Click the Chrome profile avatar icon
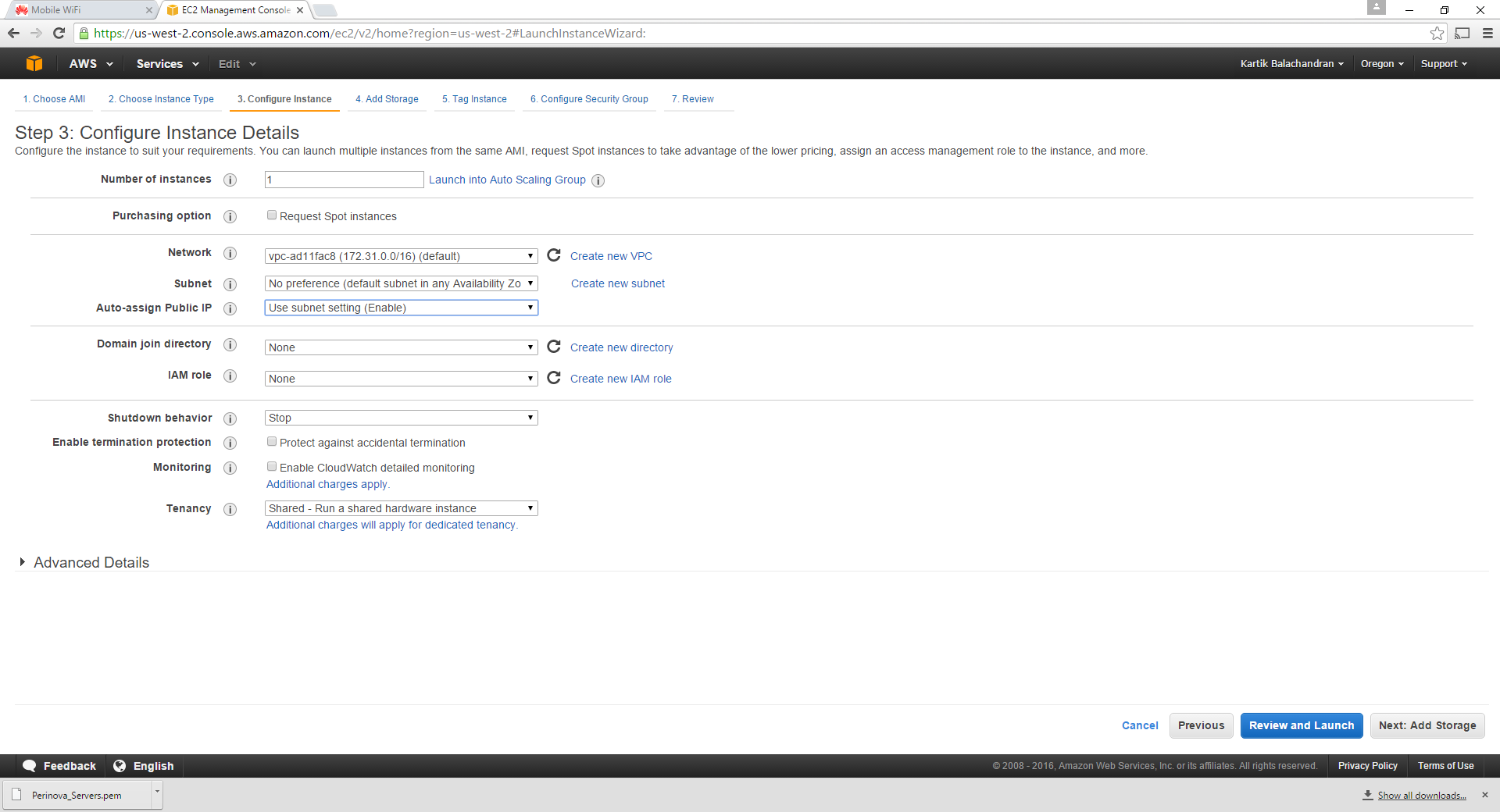The width and height of the screenshot is (1500, 812). point(1377,7)
